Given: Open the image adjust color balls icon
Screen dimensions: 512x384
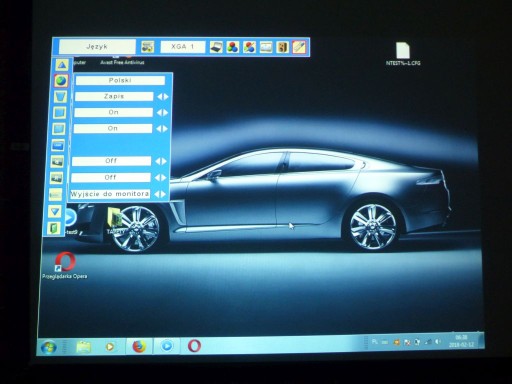Looking at the screenshot, I should [233, 47].
